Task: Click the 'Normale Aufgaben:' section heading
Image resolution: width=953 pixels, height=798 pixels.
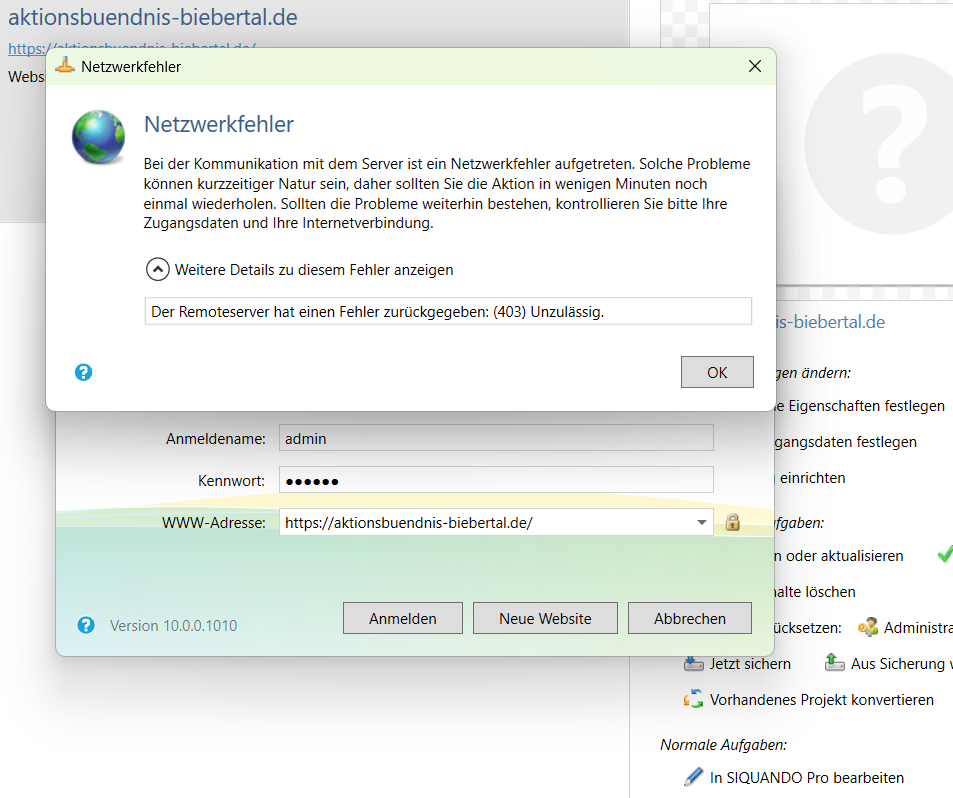Action: [x=723, y=745]
